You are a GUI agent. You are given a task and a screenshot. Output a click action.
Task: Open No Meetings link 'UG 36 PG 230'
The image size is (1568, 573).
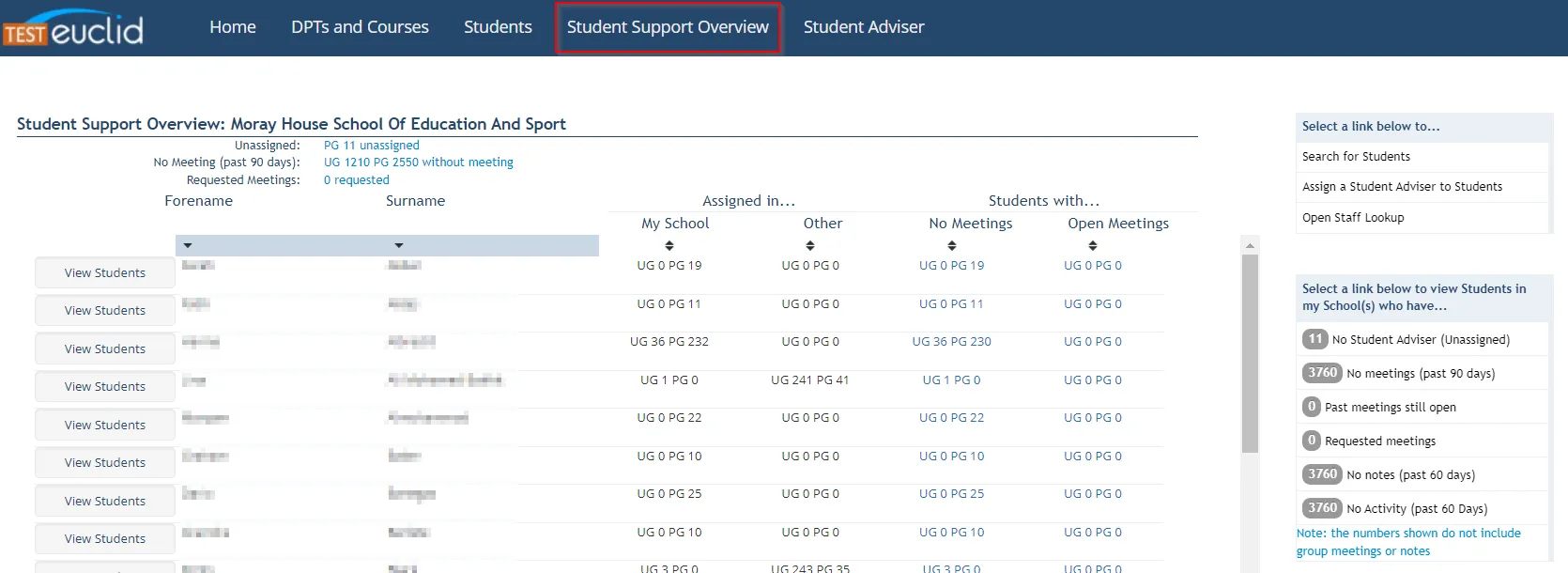tap(952, 342)
